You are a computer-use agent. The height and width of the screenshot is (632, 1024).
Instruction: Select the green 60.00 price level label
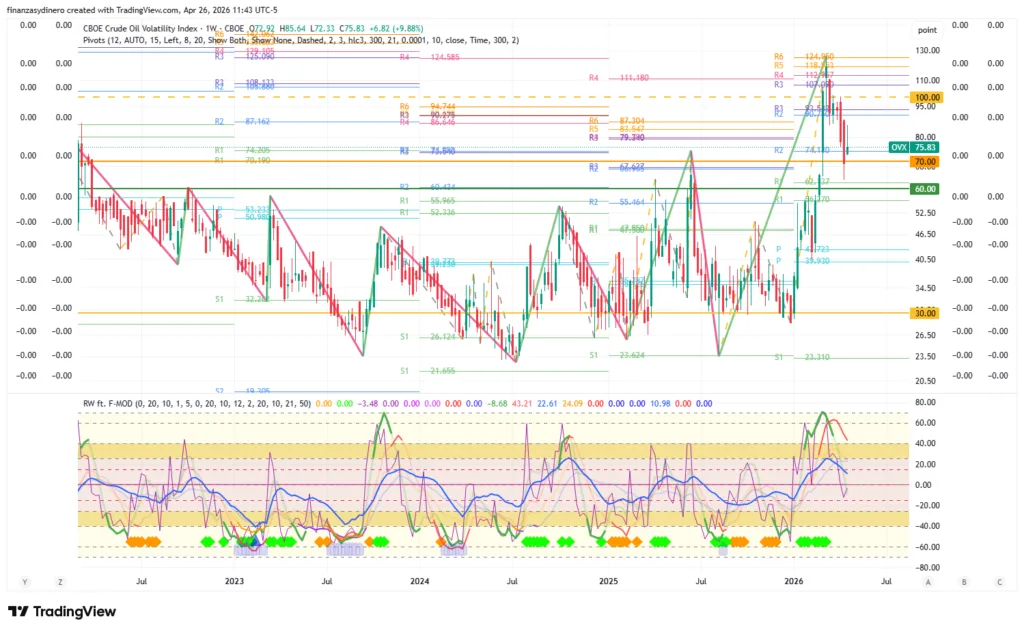924,188
